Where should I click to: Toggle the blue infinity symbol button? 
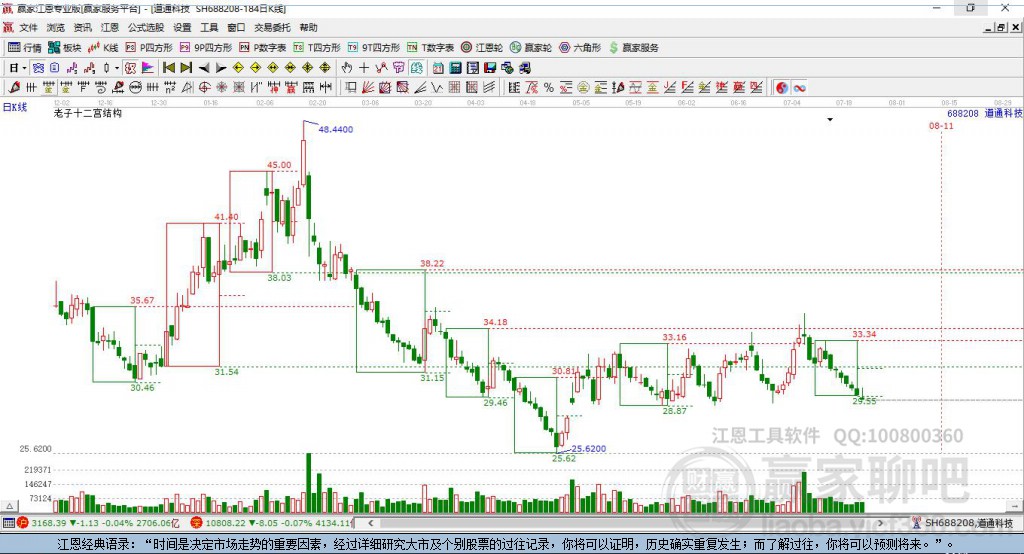click(799, 88)
